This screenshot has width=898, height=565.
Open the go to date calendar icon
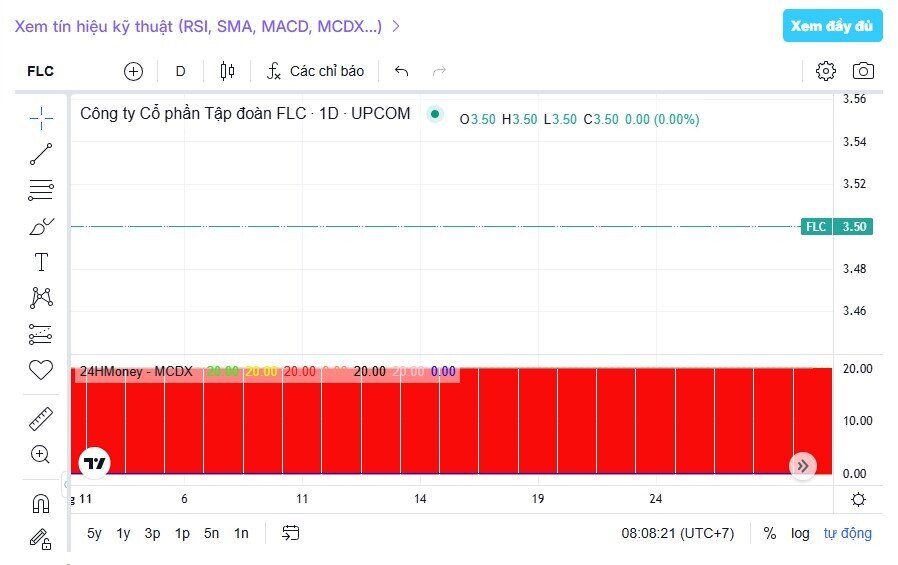[x=290, y=533]
